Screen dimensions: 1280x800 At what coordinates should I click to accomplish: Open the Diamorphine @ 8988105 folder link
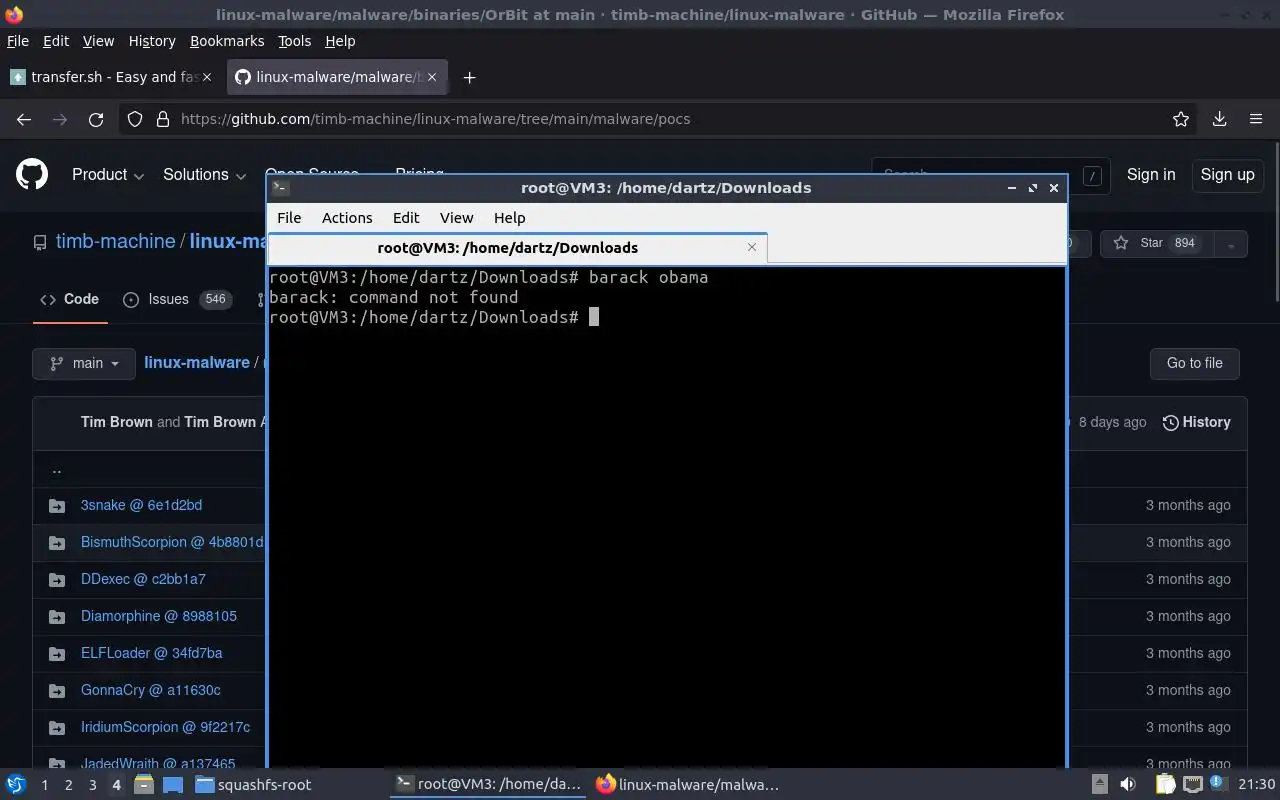[159, 616]
